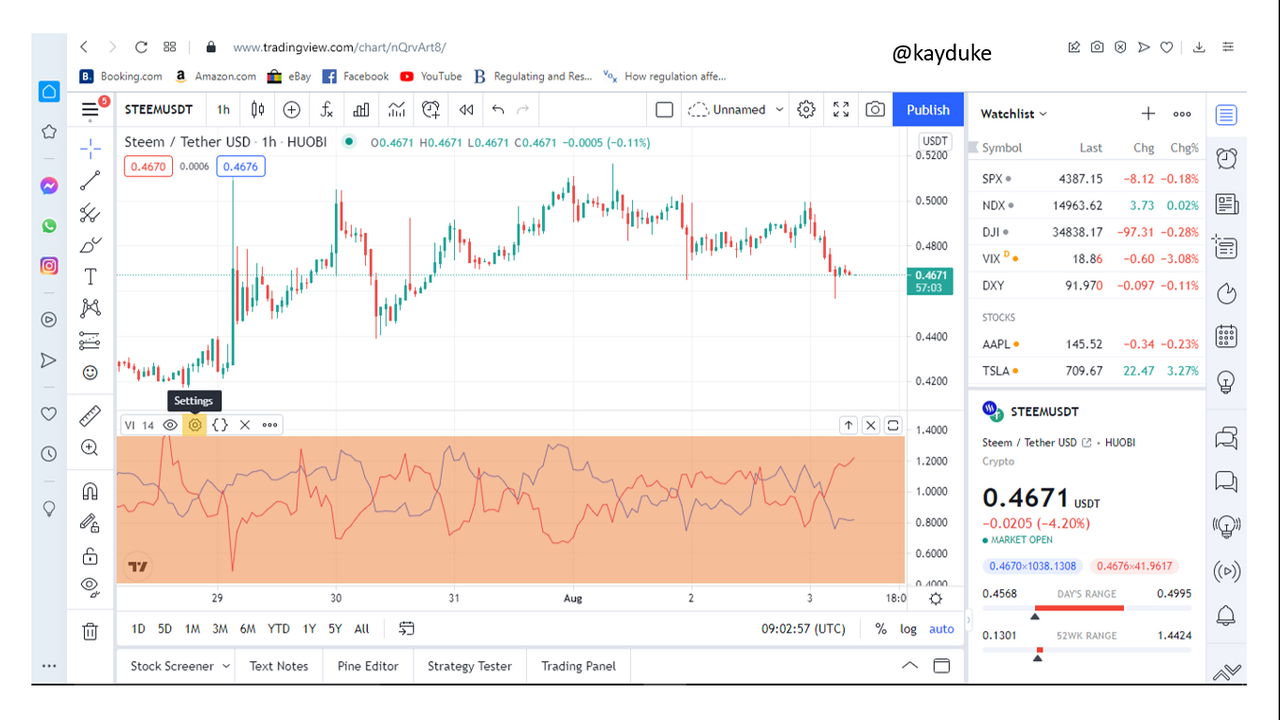Image resolution: width=1280 pixels, height=720 pixels.
Task: Open the Pine Editor tab
Action: tap(368, 666)
